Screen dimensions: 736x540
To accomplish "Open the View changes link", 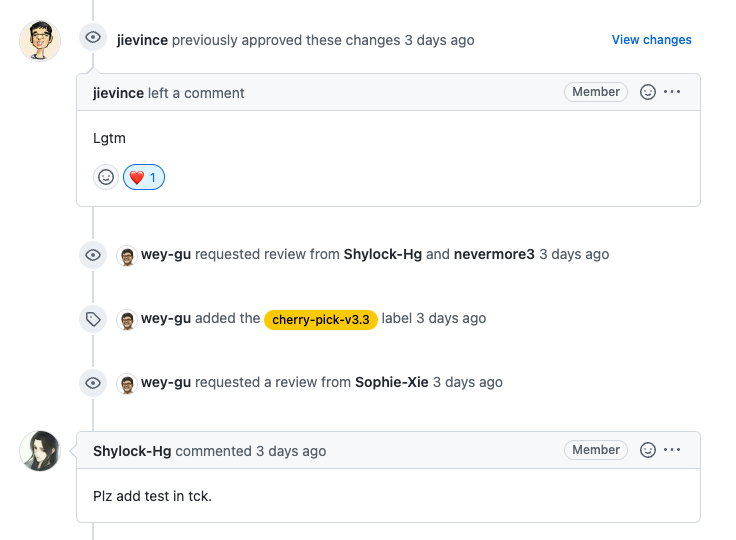I will point(652,40).
